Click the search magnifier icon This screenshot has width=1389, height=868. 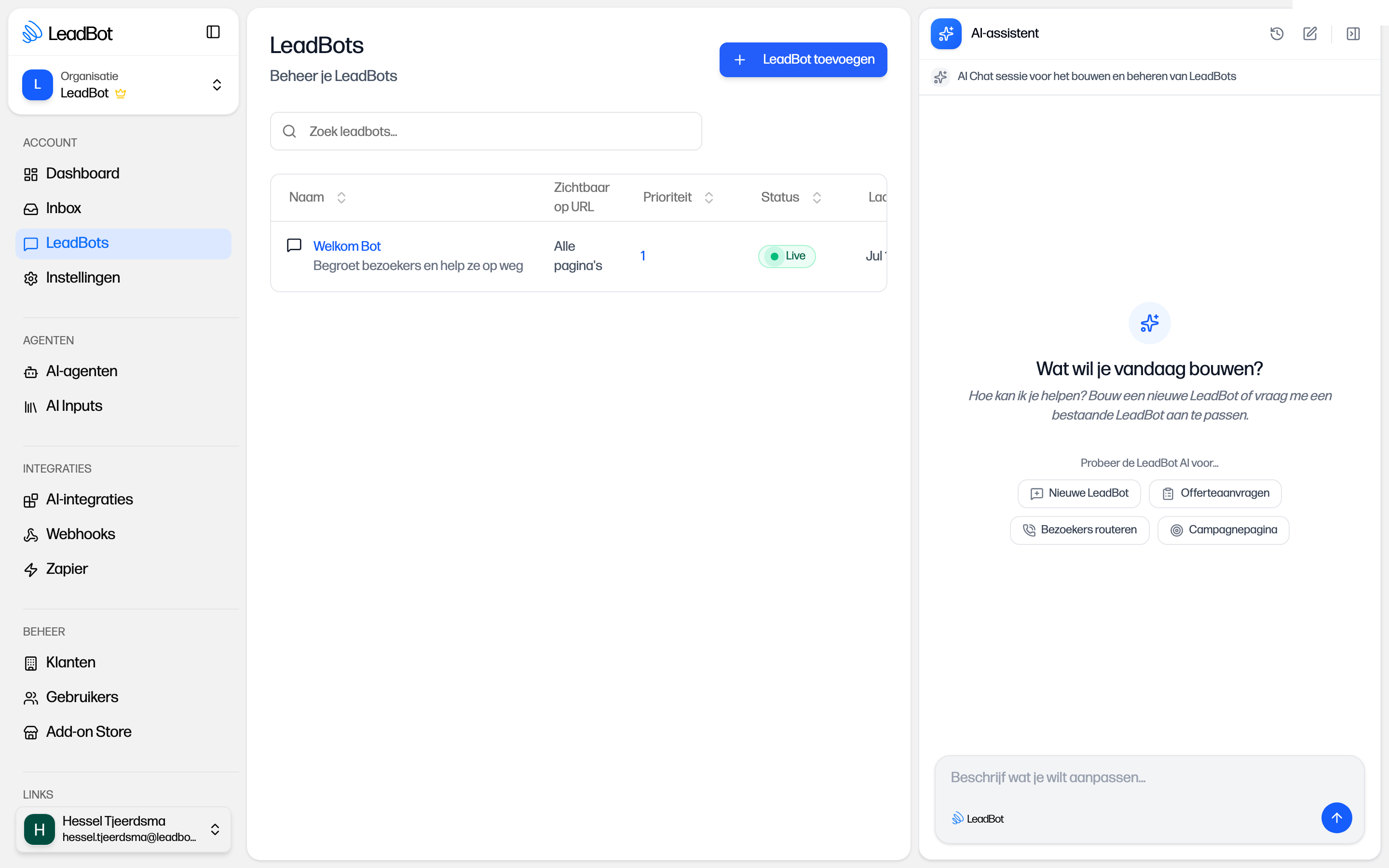tap(289, 132)
